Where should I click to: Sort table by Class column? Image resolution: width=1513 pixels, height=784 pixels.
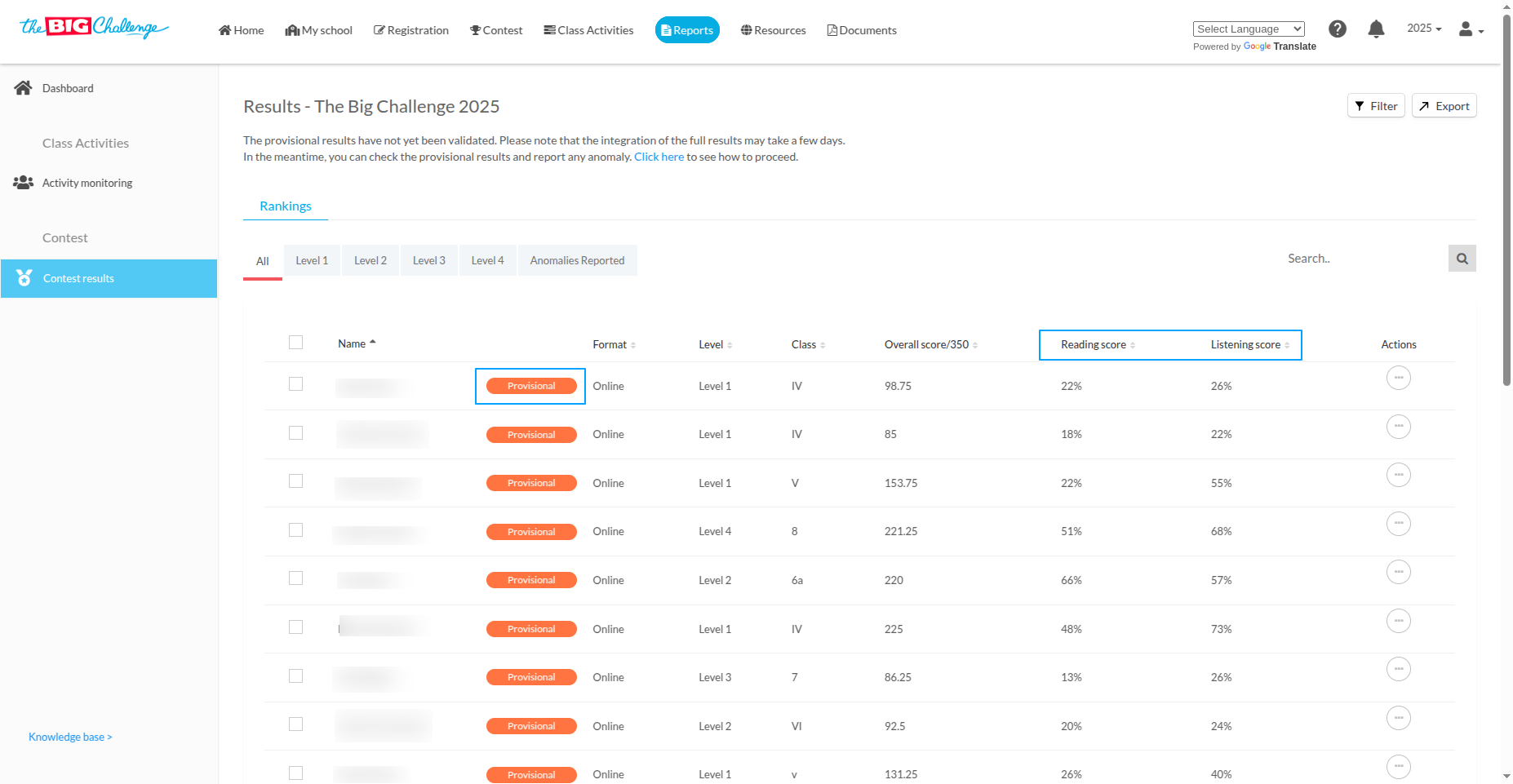point(808,344)
